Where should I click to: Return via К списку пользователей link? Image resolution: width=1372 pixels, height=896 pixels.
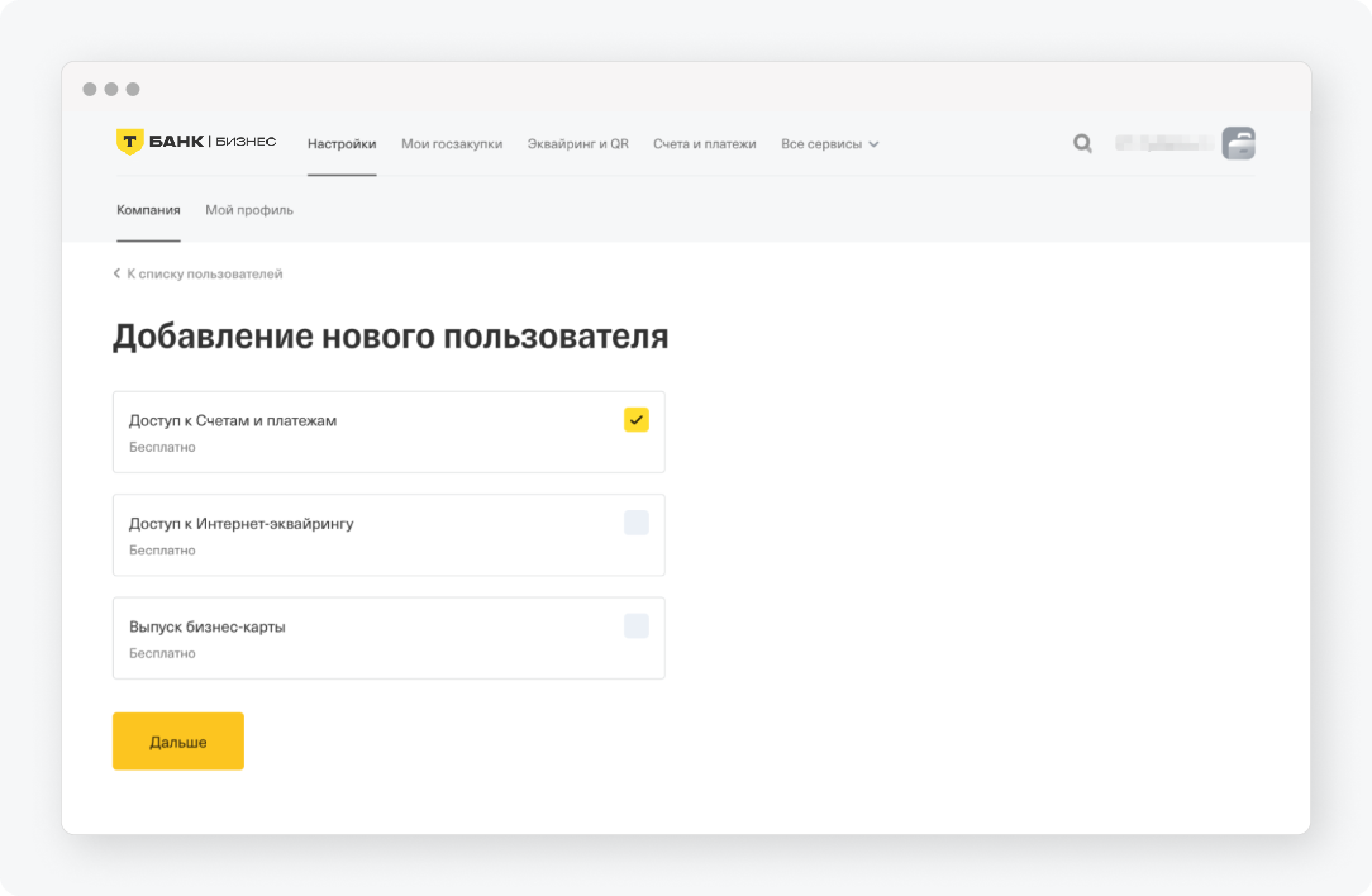204,274
